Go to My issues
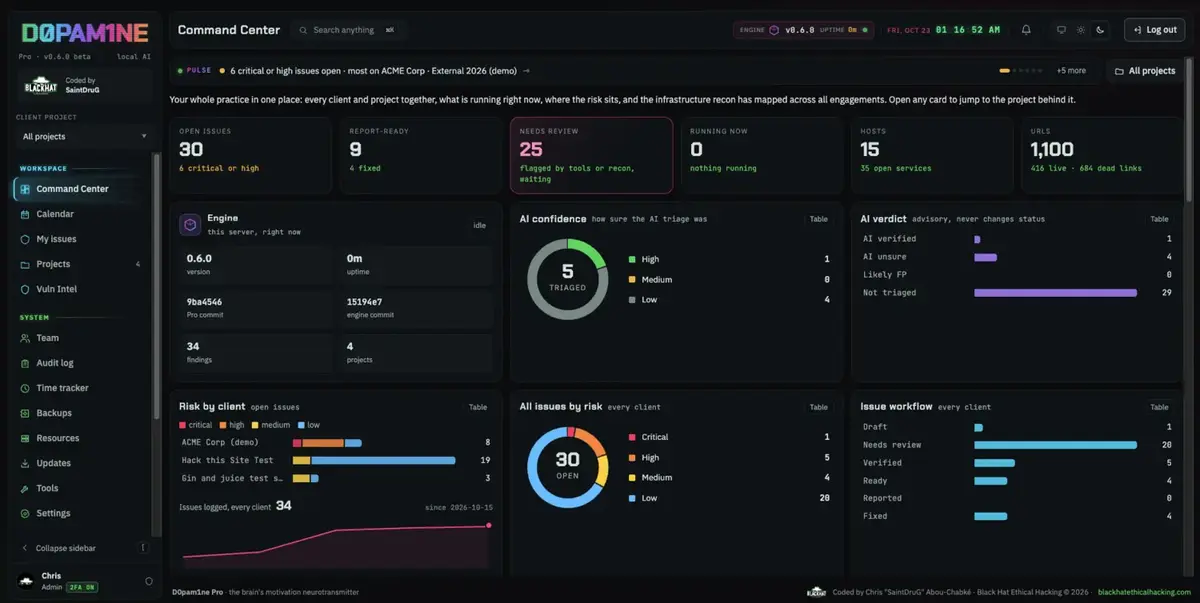Viewport: 1200px width, 603px height. click(80, 239)
